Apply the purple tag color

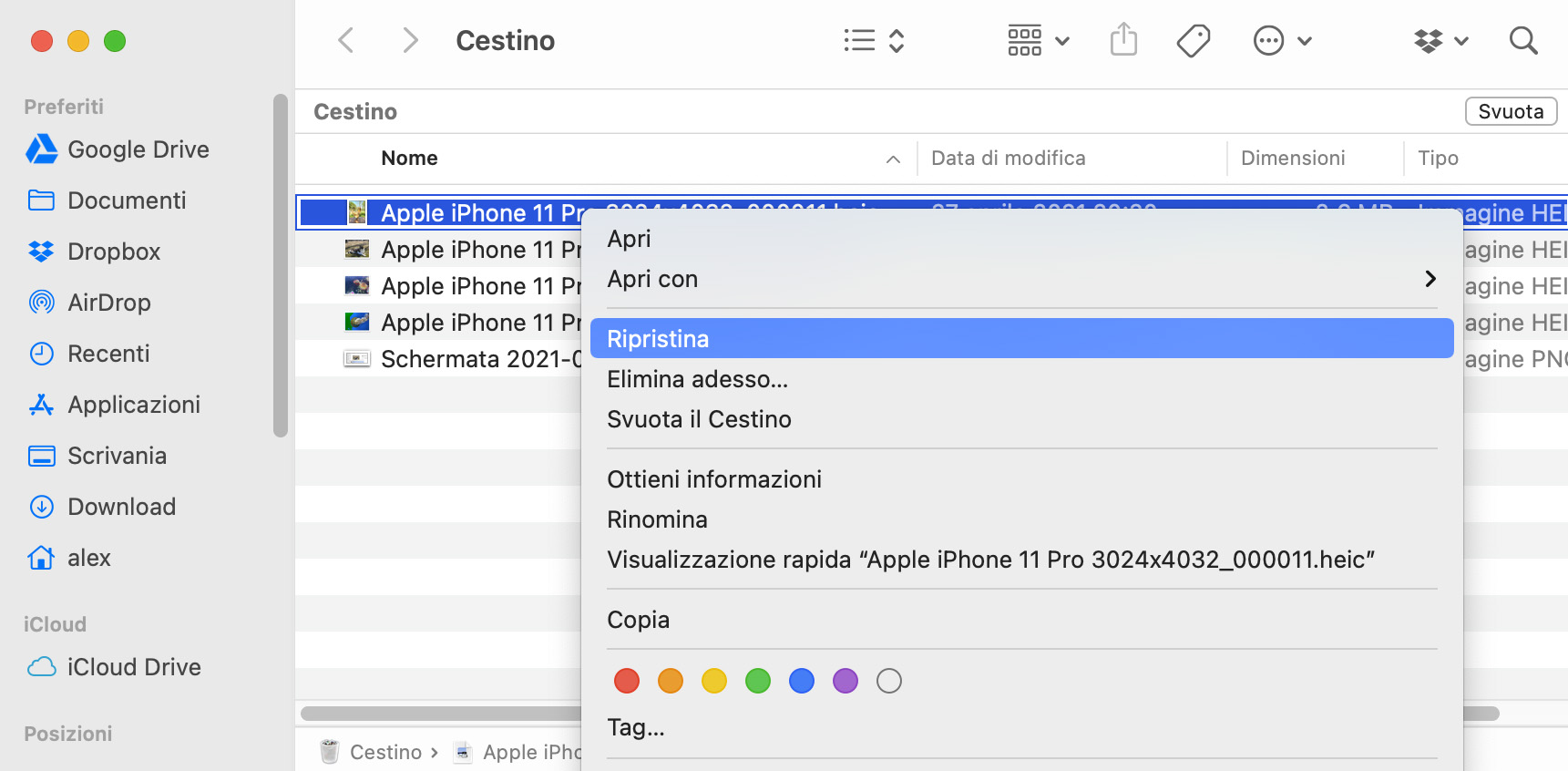click(x=845, y=681)
